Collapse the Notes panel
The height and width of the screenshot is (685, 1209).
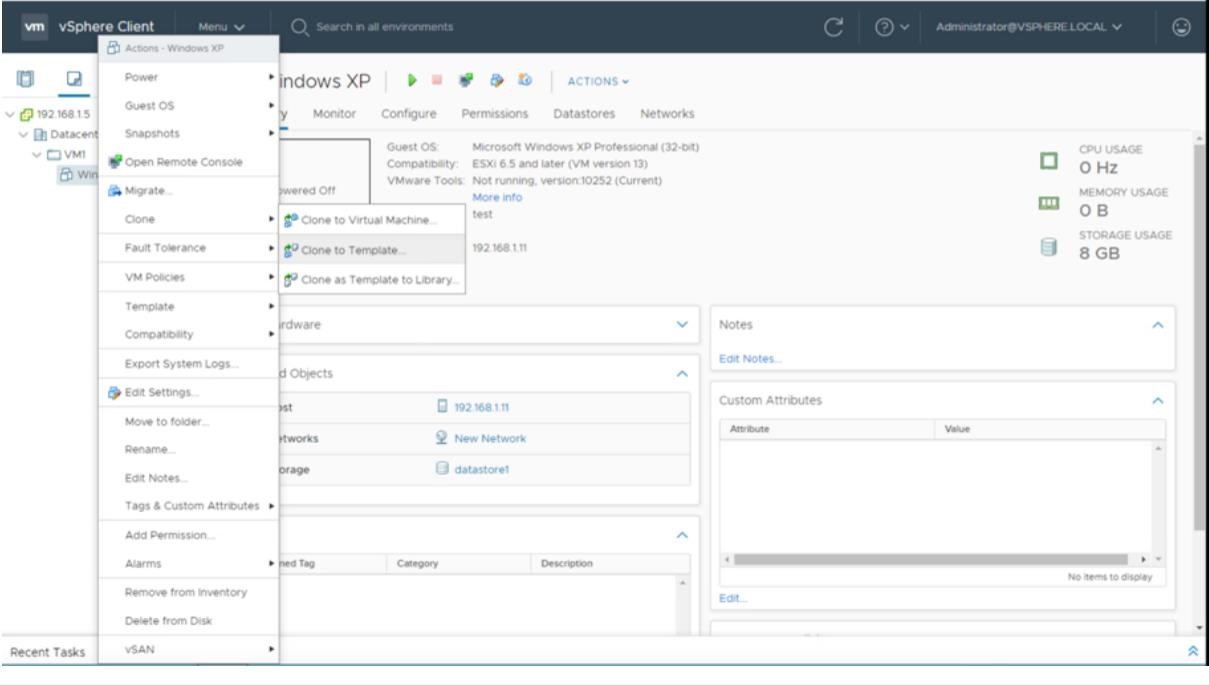1159,326
